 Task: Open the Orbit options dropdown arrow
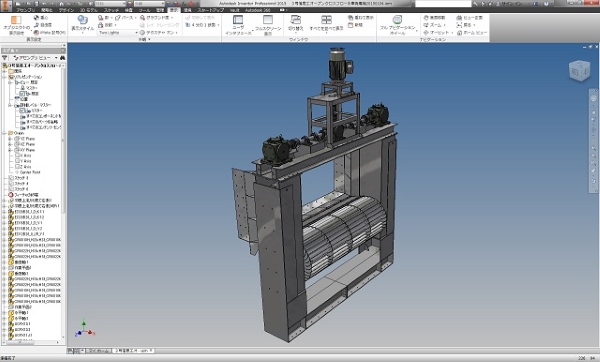pos(452,33)
